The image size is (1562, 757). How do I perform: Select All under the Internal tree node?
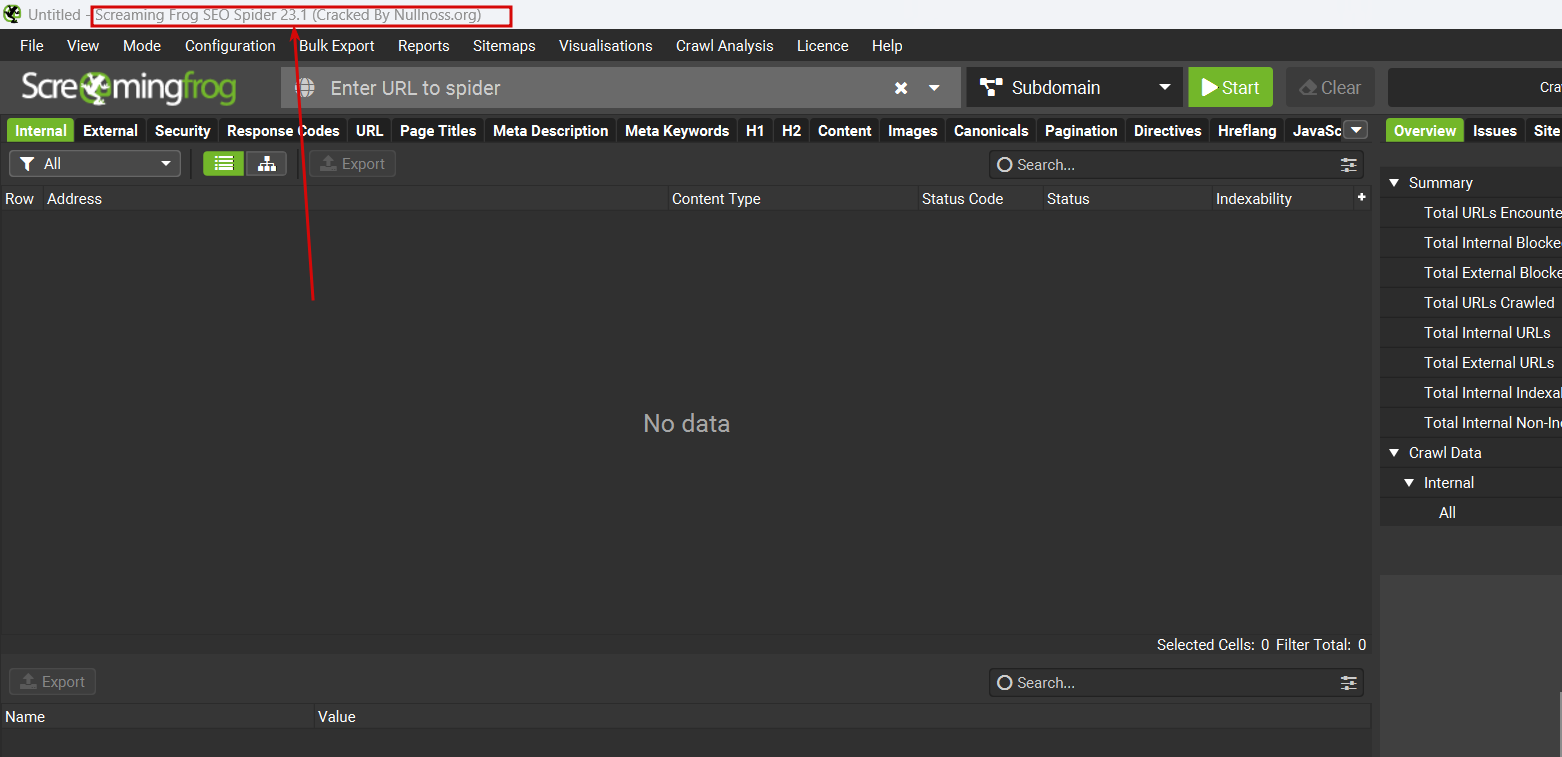coord(1471,513)
